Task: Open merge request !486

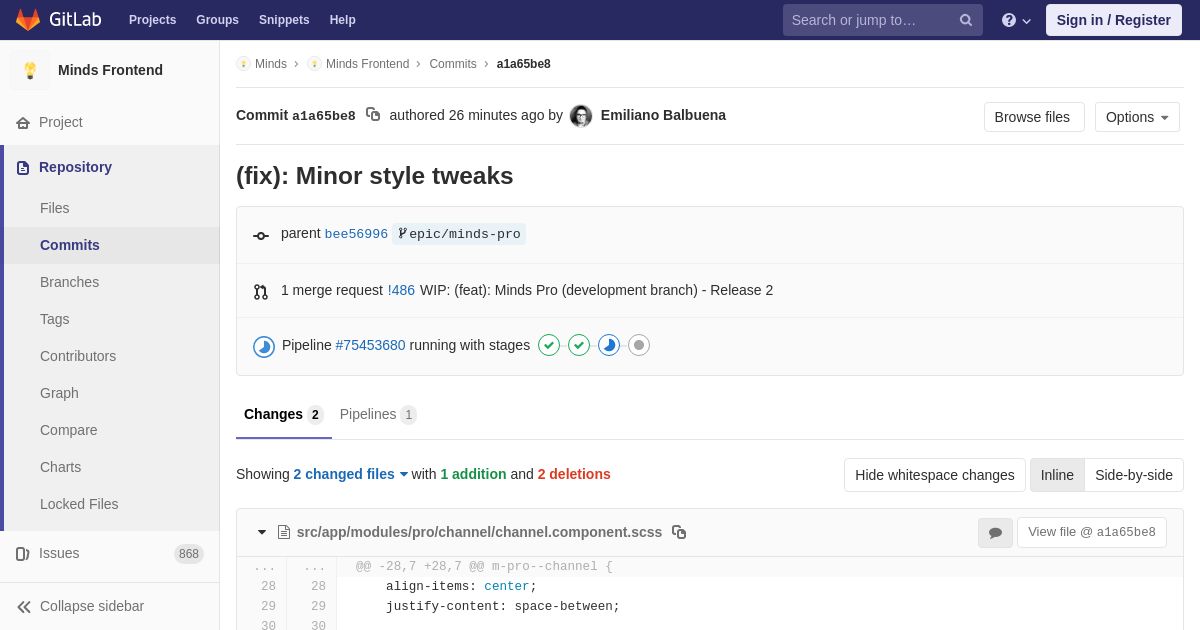Action: point(401,290)
